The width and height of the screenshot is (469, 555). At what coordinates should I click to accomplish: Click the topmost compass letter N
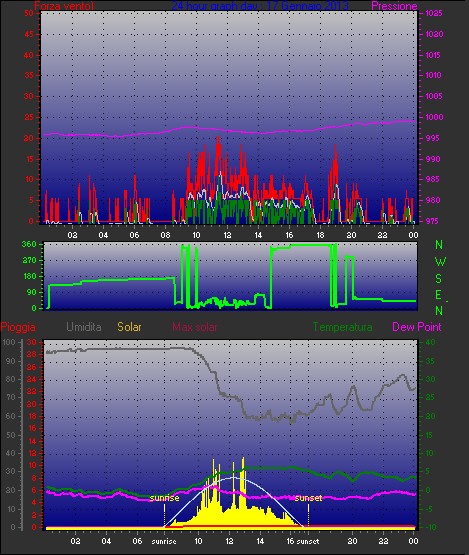coord(439,245)
